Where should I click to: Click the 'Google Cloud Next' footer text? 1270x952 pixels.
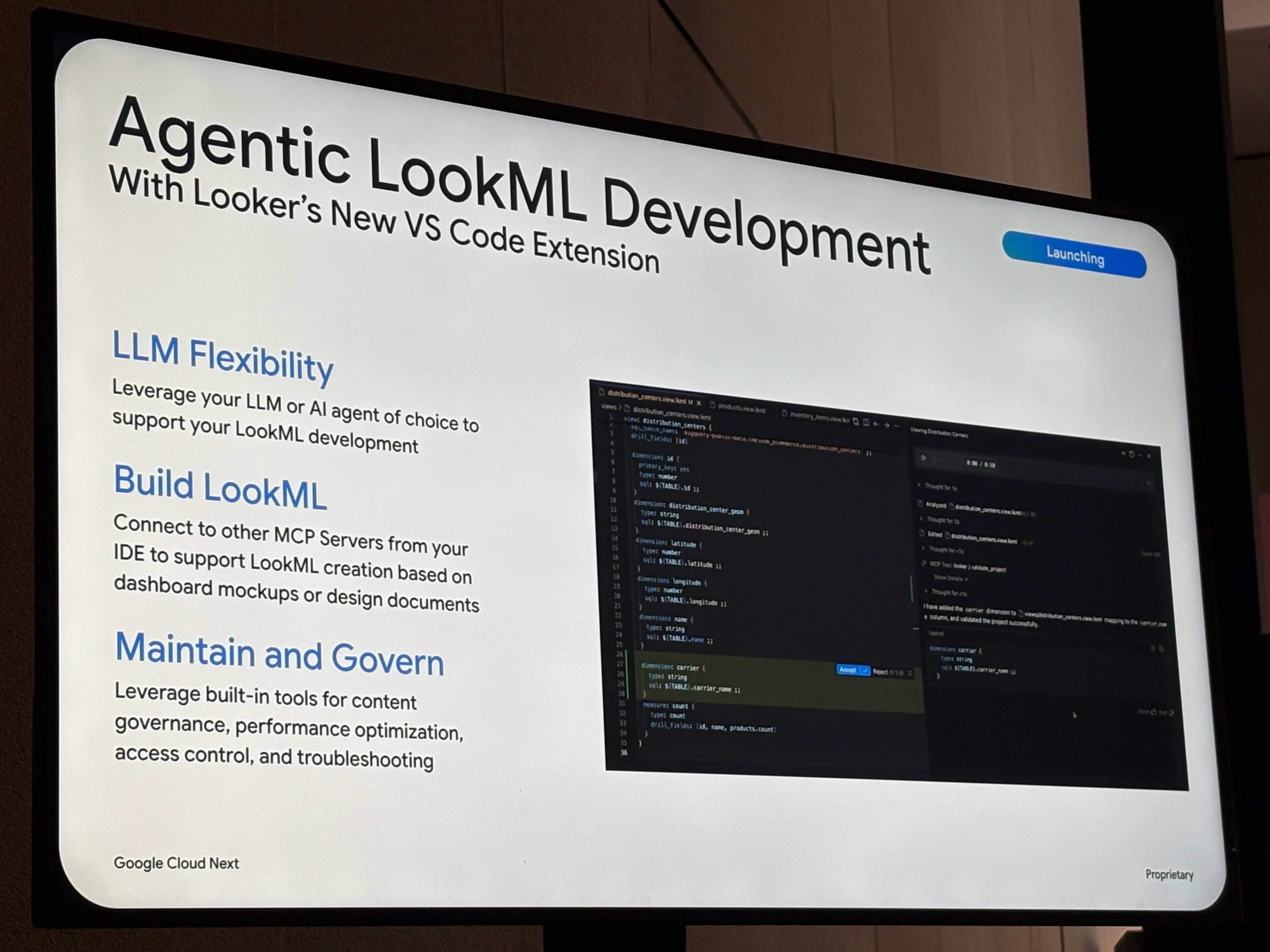(176, 864)
